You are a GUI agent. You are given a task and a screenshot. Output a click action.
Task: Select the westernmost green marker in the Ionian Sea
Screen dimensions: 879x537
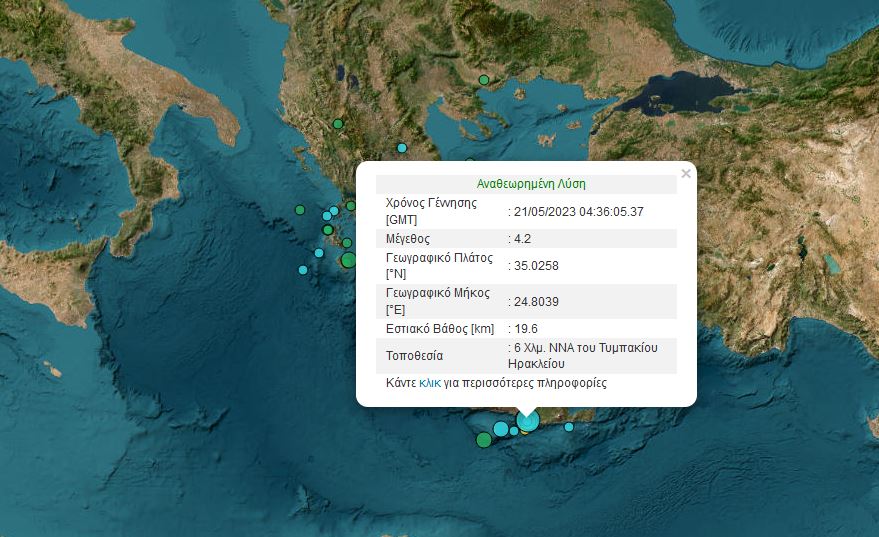[299, 210]
